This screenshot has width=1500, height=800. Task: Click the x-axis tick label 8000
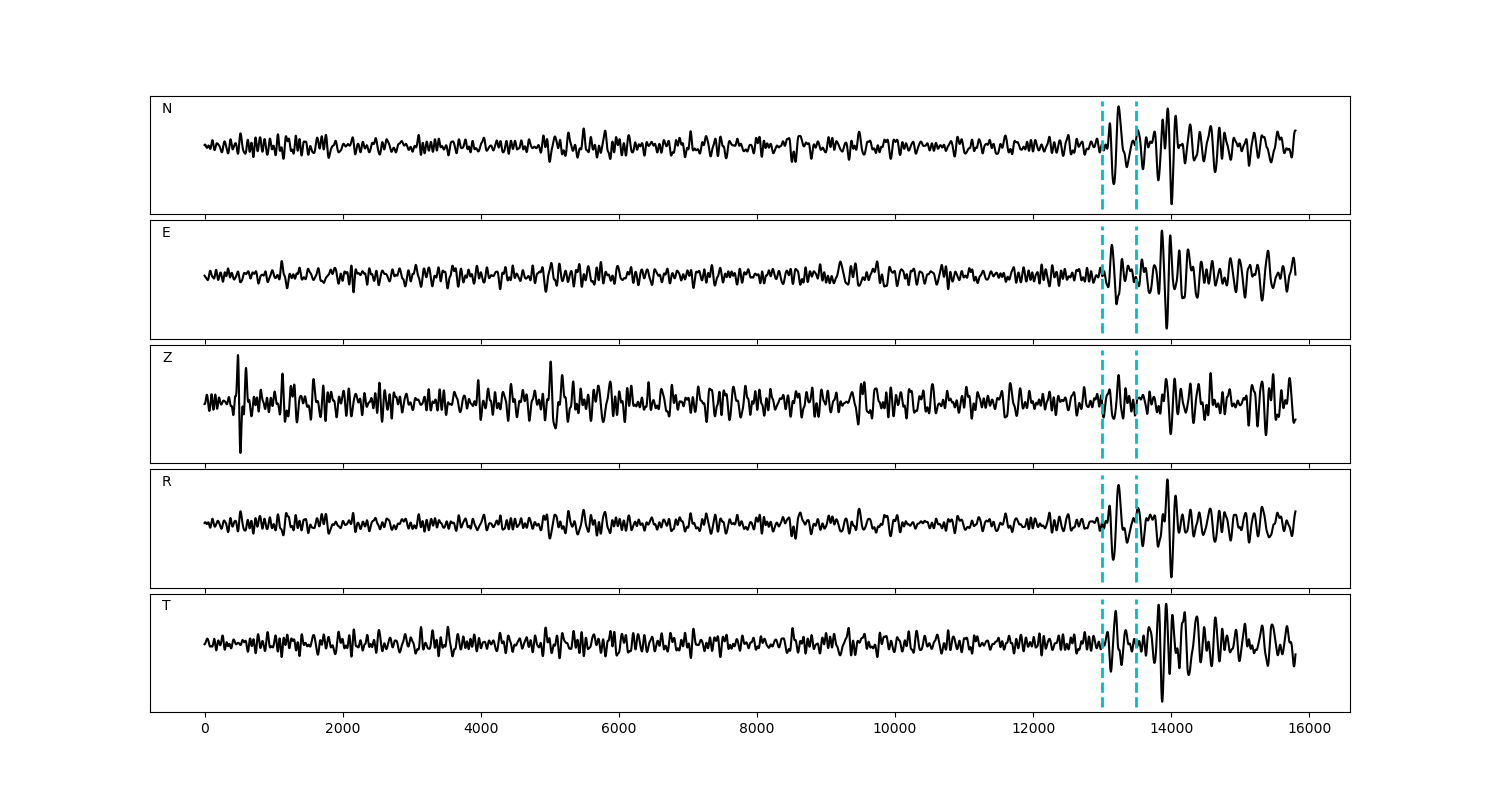(757, 730)
